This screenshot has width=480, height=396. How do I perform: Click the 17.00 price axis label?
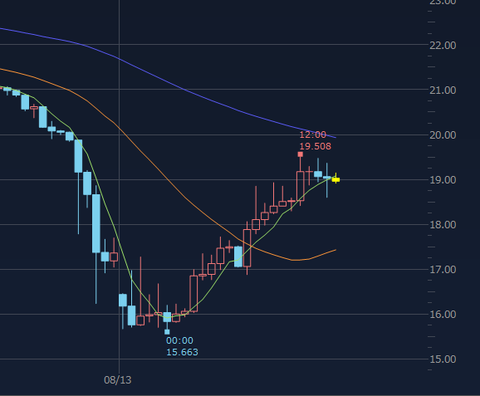coord(443,269)
